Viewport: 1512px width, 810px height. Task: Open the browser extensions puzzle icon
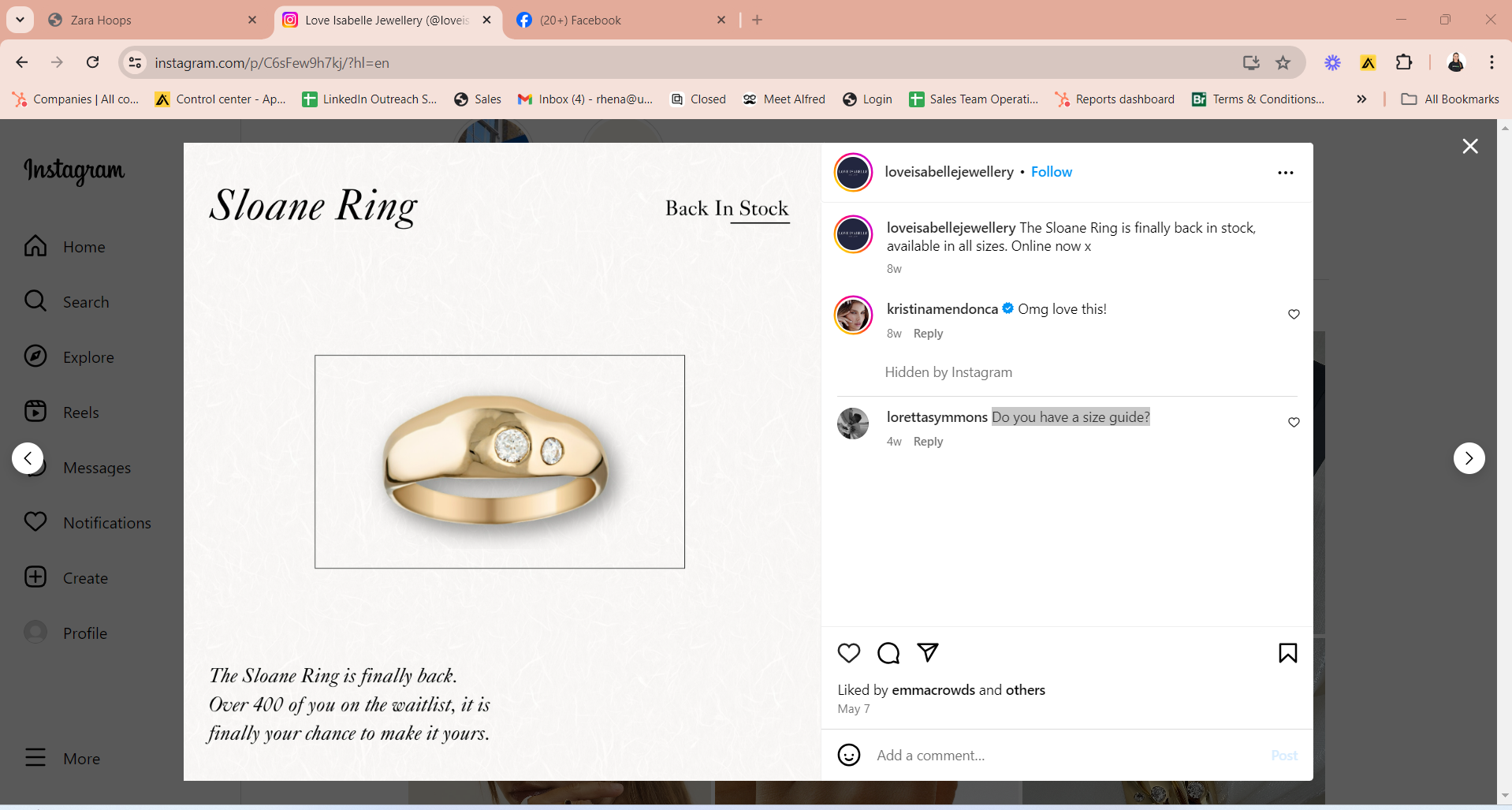[x=1404, y=62]
